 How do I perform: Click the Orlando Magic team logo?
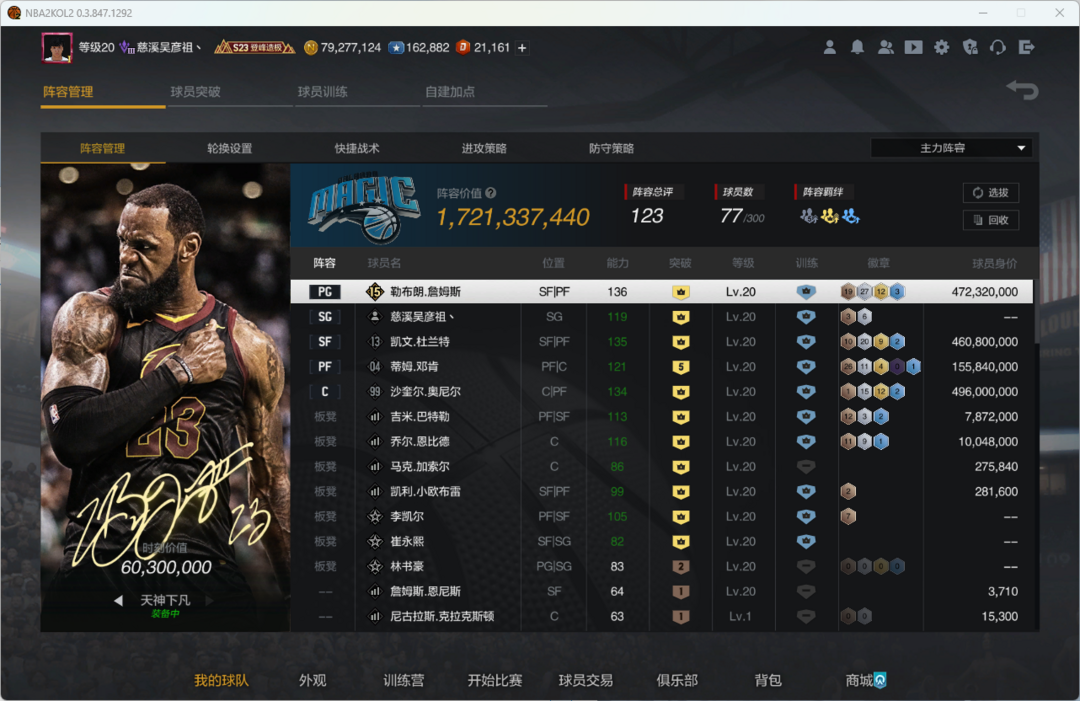364,207
